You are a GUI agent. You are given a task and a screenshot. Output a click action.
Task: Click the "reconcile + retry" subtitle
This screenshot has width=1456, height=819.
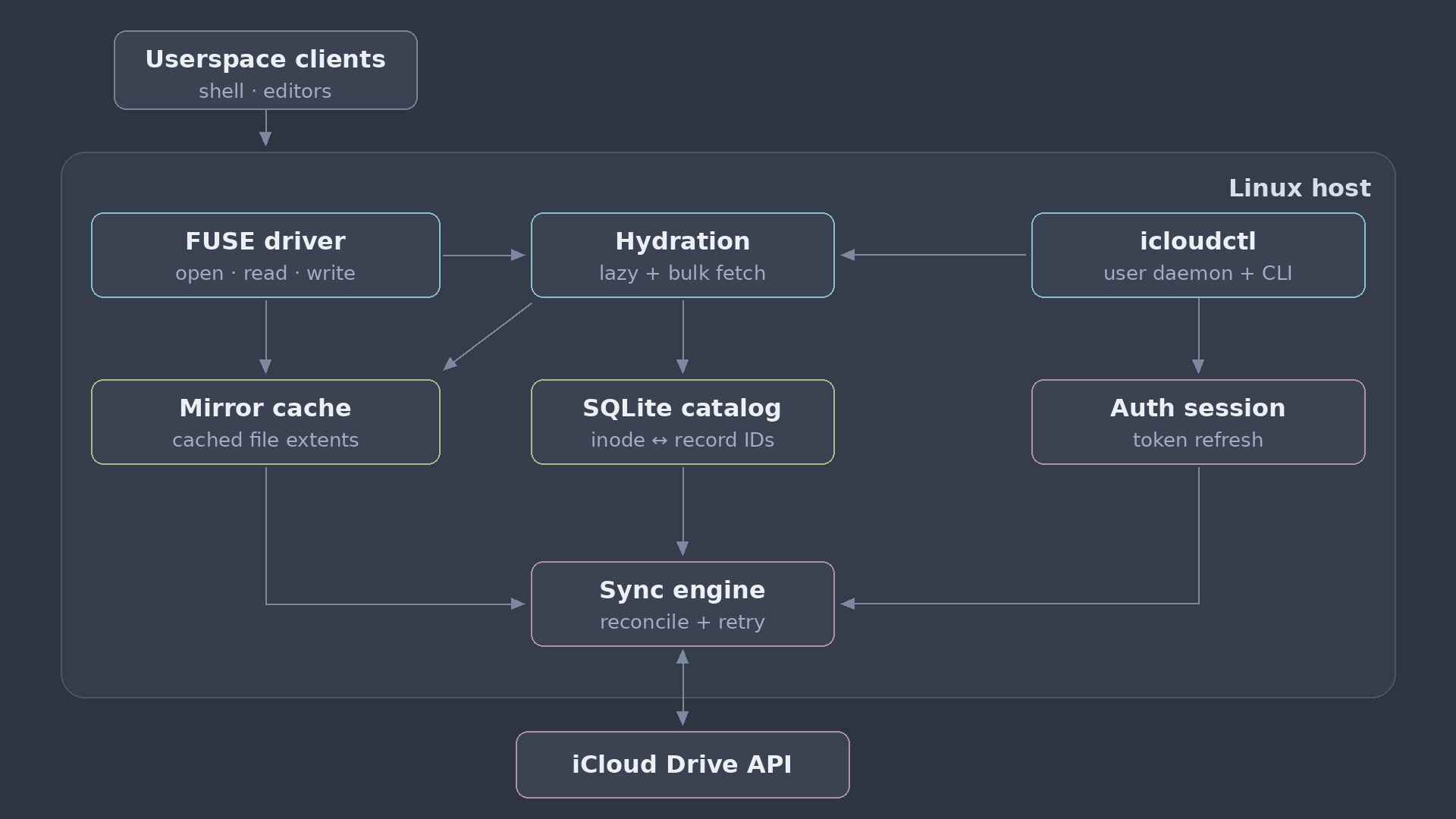pyautogui.click(x=682, y=622)
